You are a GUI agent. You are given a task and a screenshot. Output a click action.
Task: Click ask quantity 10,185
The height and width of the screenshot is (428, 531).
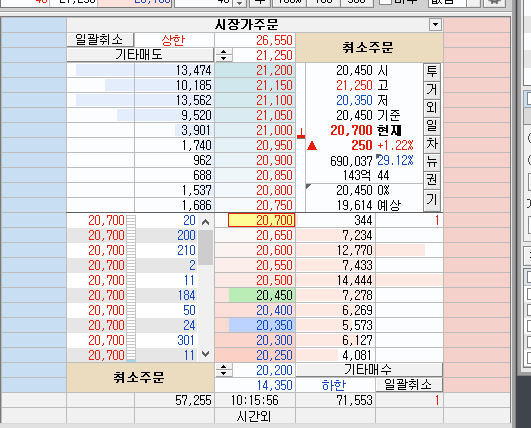[174, 85]
